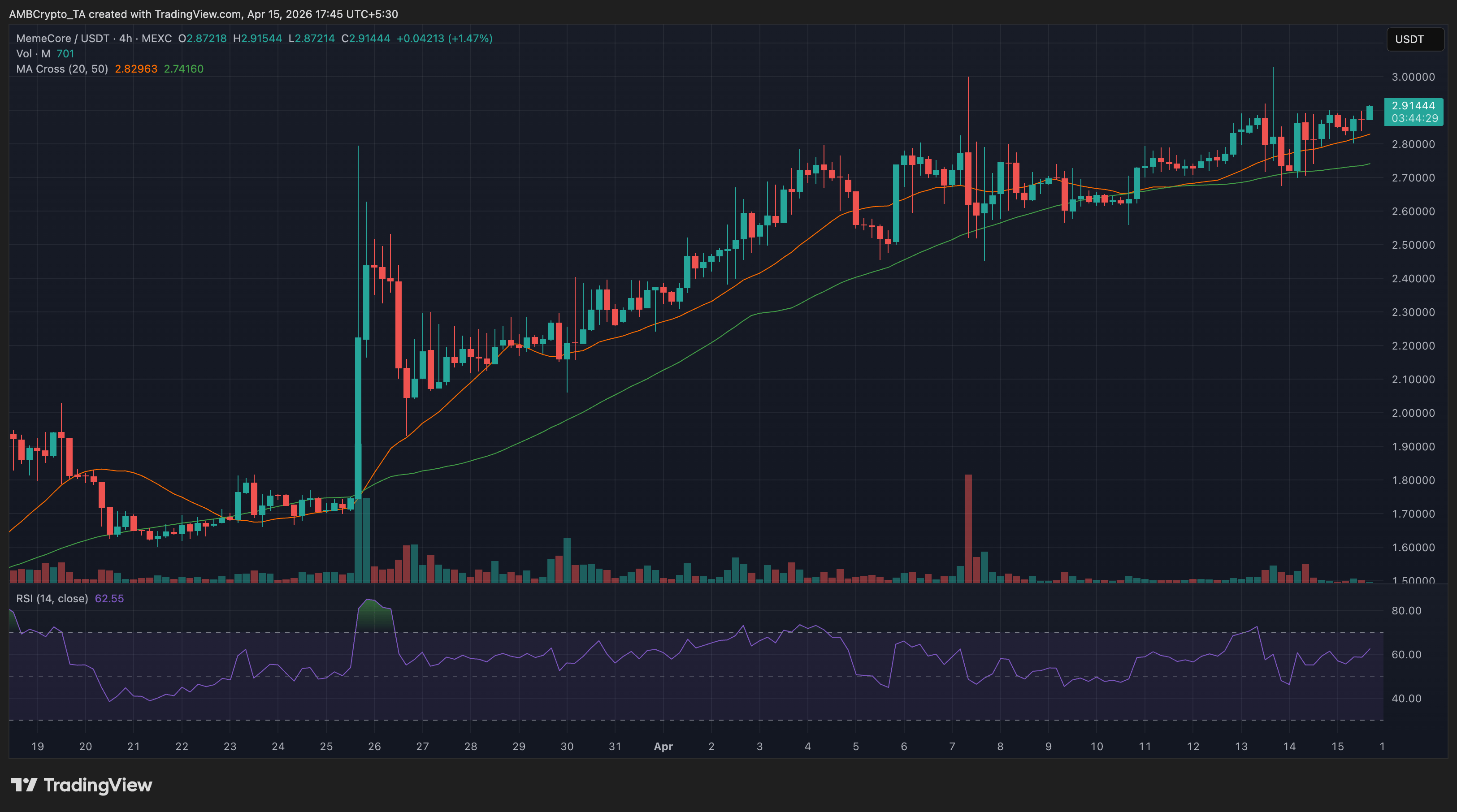Click the MEXC exchange label

pos(156,39)
